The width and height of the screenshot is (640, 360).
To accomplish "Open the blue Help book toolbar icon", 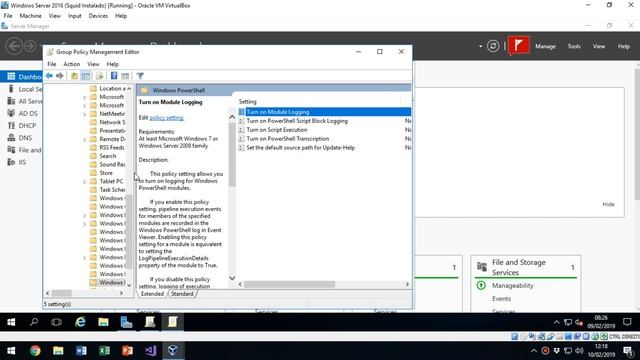I will 114,76.
